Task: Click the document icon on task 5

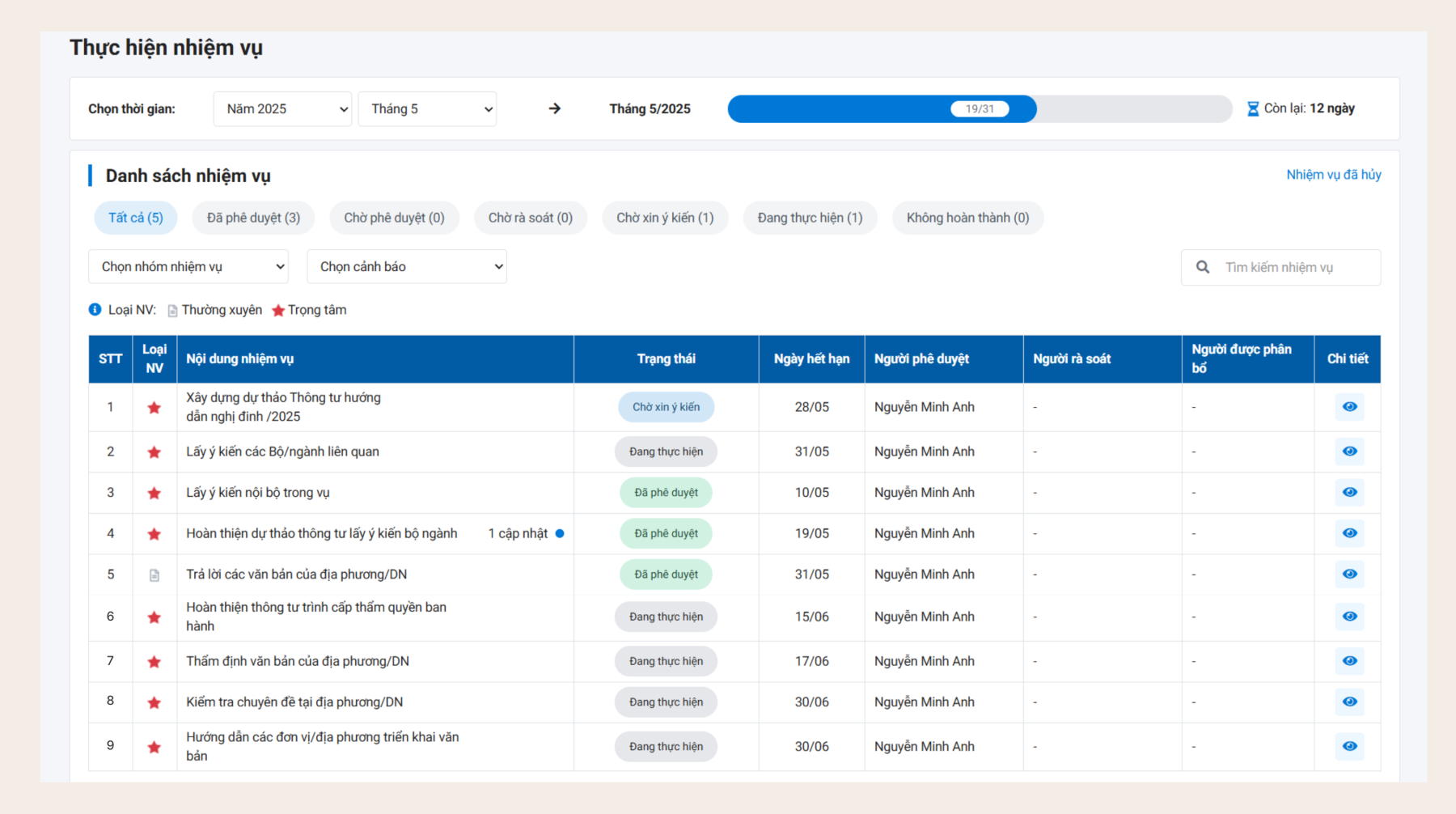Action: pyautogui.click(x=154, y=575)
